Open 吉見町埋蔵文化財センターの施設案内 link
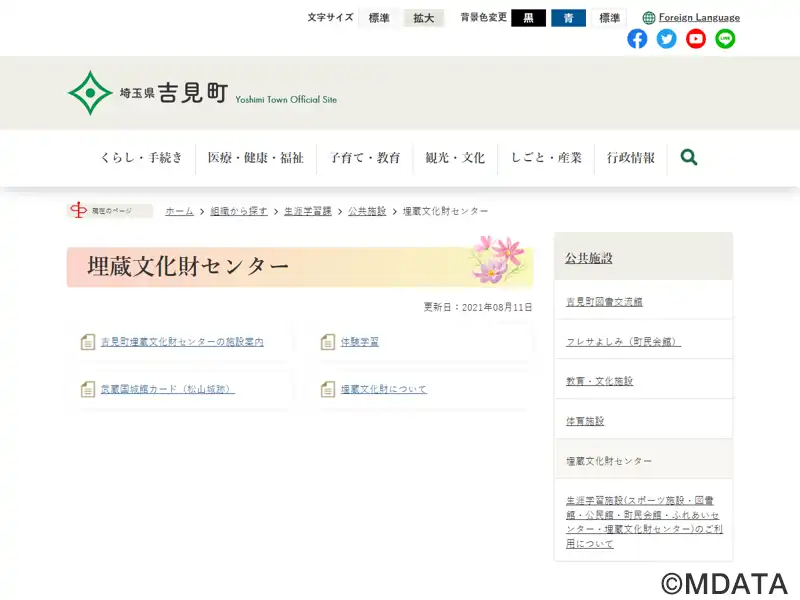 click(182, 342)
